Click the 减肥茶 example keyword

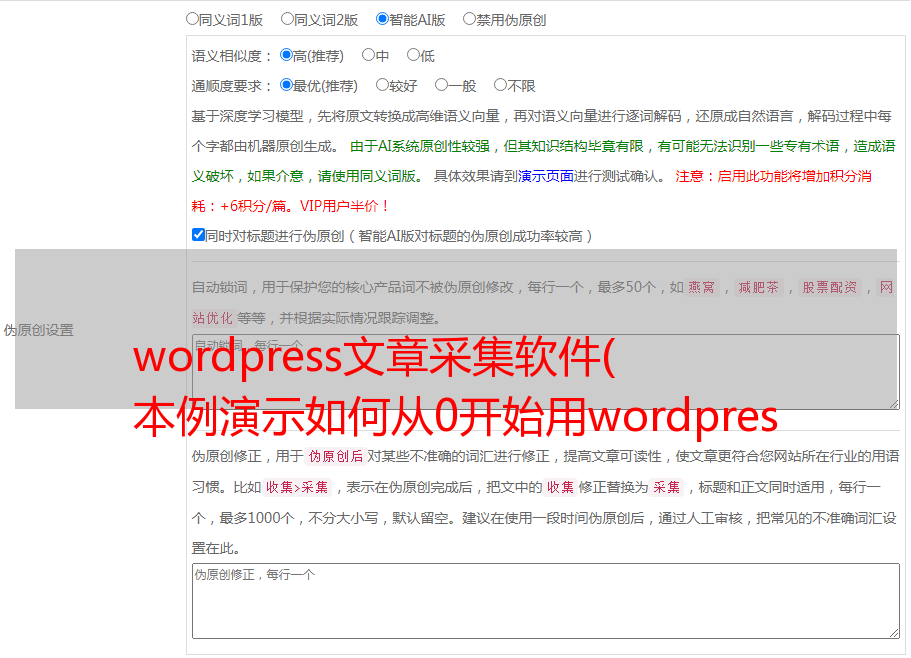click(758, 287)
